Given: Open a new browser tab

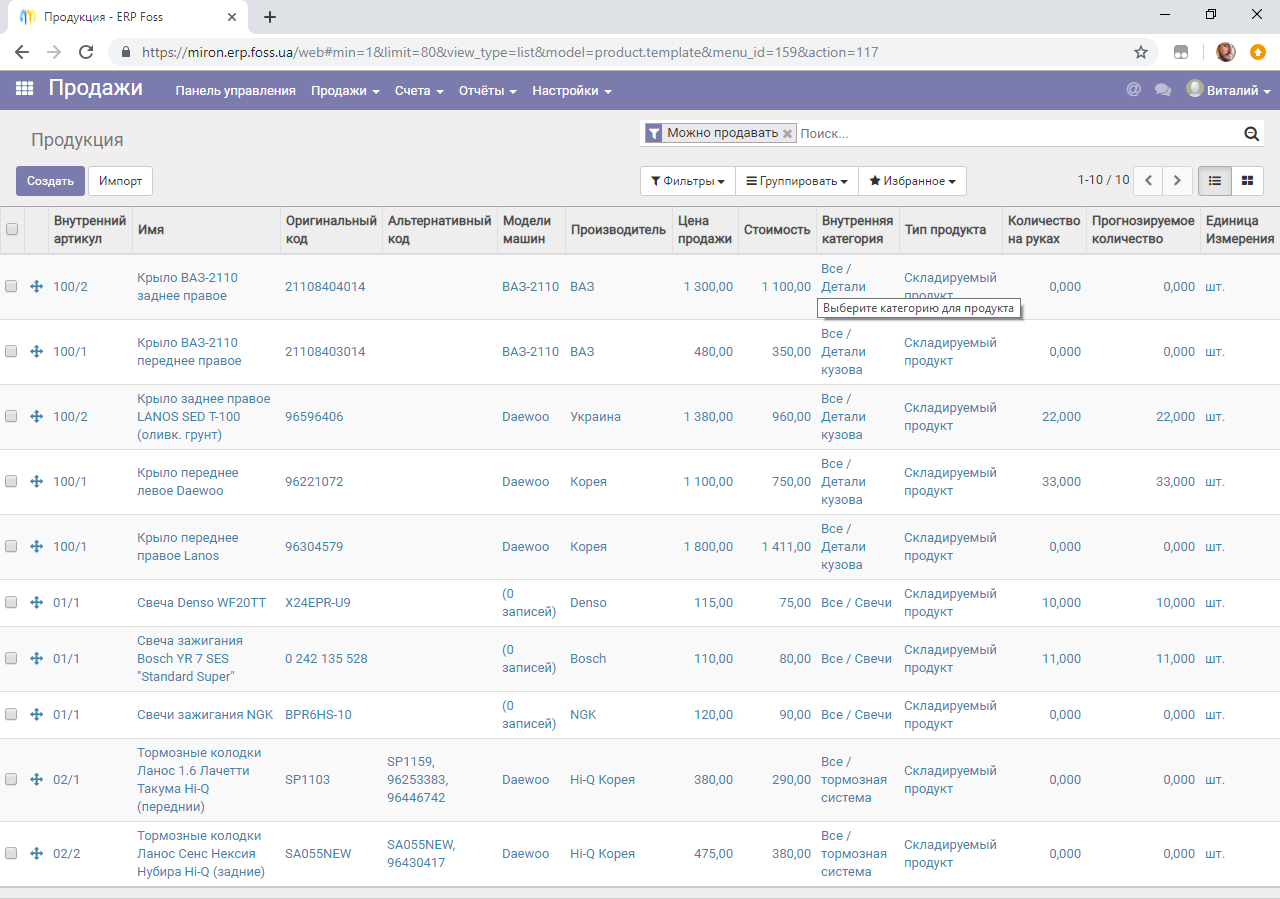Looking at the screenshot, I should point(270,16).
